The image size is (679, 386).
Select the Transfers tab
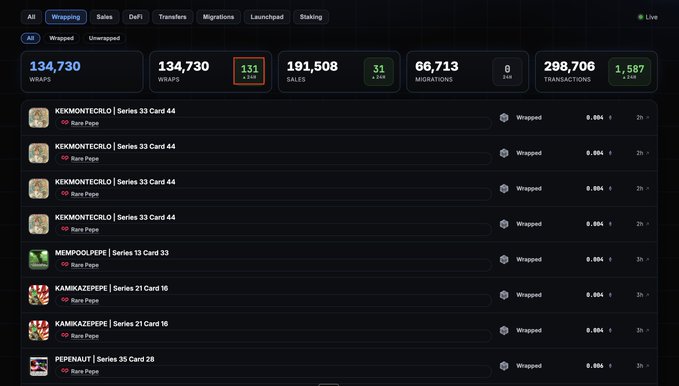[172, 17]
